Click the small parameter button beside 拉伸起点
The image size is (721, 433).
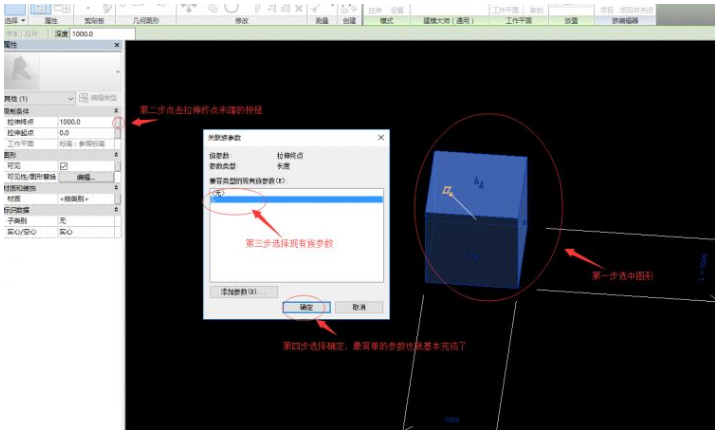point(117,132)
